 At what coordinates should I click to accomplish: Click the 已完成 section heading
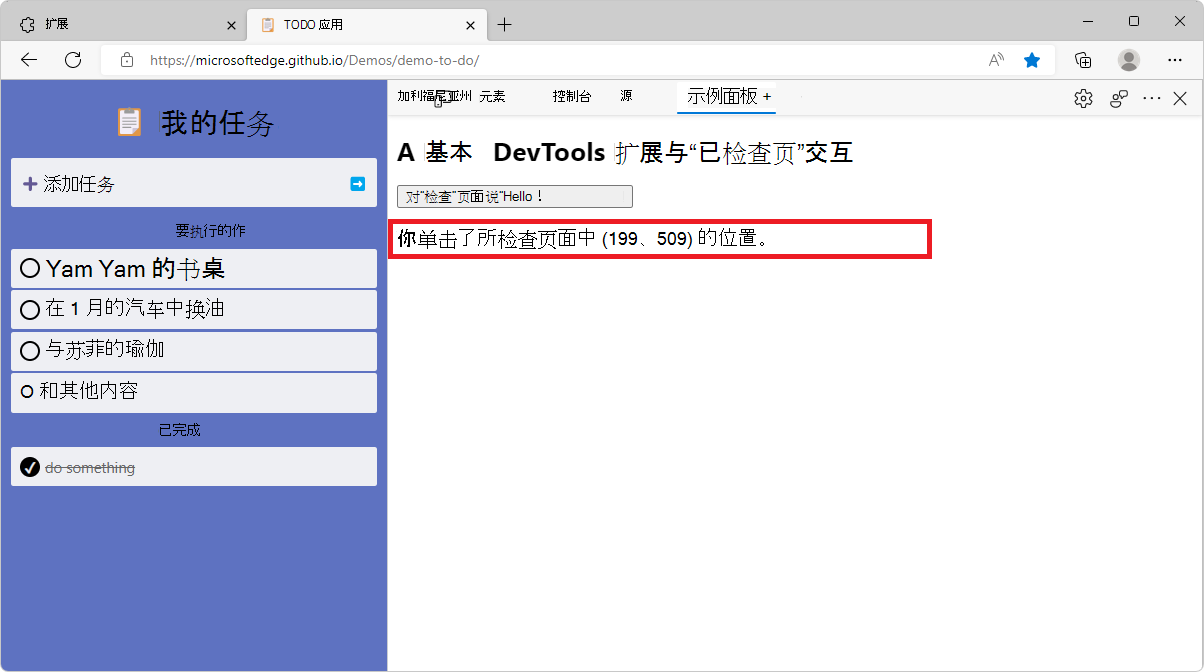click(180, 430)
